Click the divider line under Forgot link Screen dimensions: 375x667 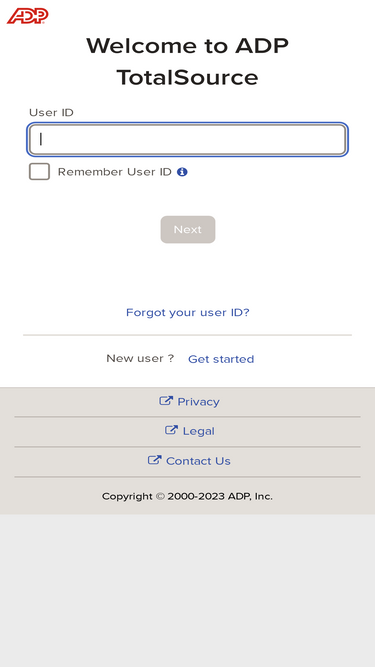click(x=188, y=335)
